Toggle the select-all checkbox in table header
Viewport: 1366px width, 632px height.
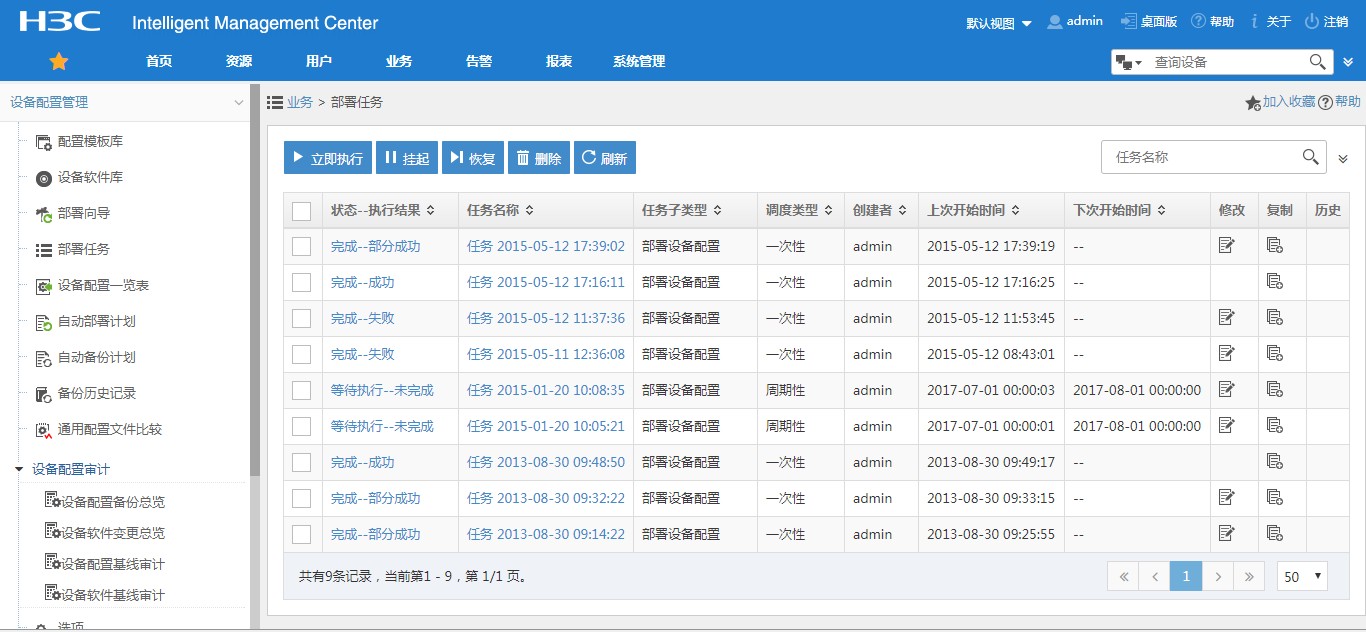click(x=302, y=211)
